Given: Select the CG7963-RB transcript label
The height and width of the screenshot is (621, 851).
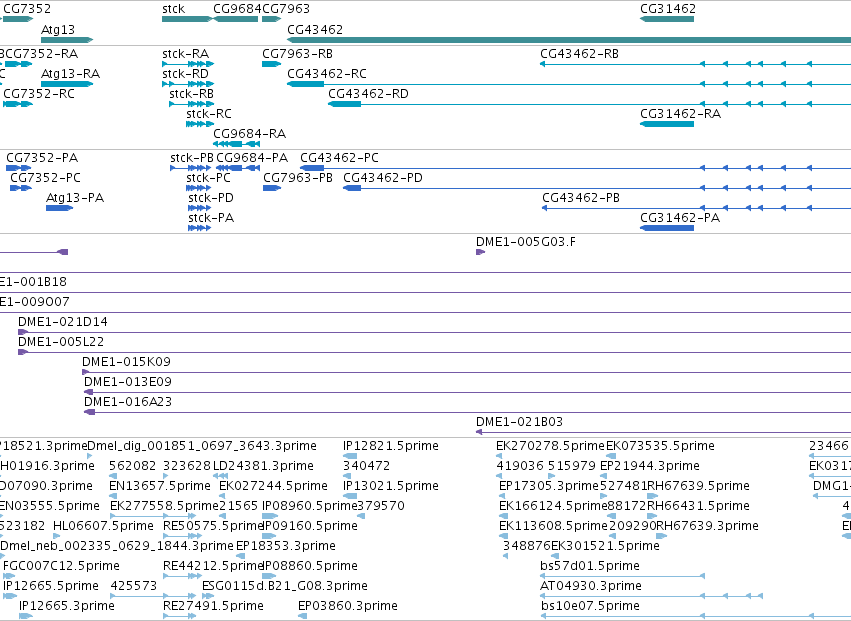Looking at the screenshot, I should (x=297, y=54).
